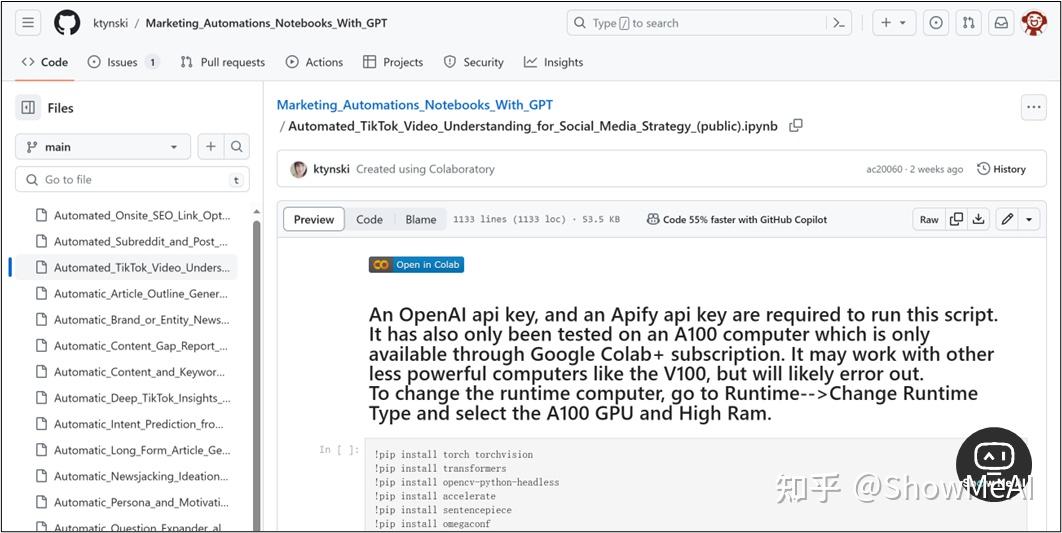Copy the file path to clipboard
The height and width of the screenshot is (533, 1062).
tap(796, 126)
